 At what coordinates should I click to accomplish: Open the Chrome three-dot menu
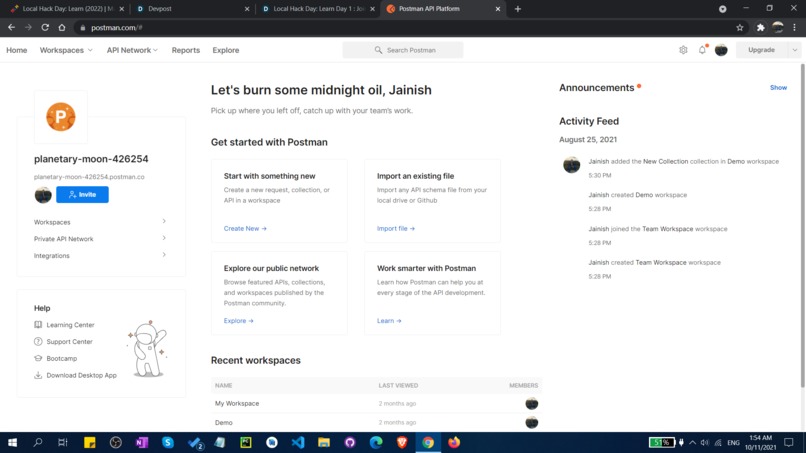pyautogui.click(x=795, y=28)
